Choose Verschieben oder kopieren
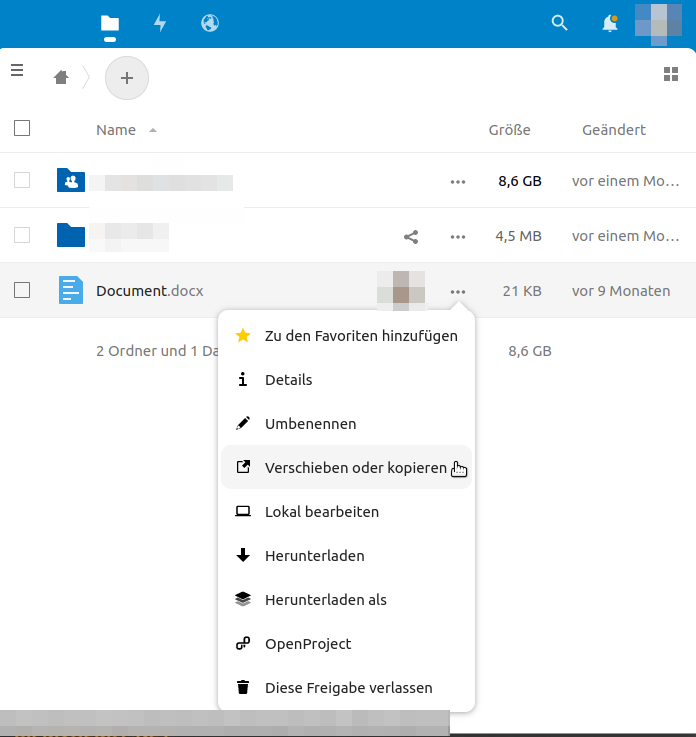This screenshot has height=737, width=696. pos(355,468)
